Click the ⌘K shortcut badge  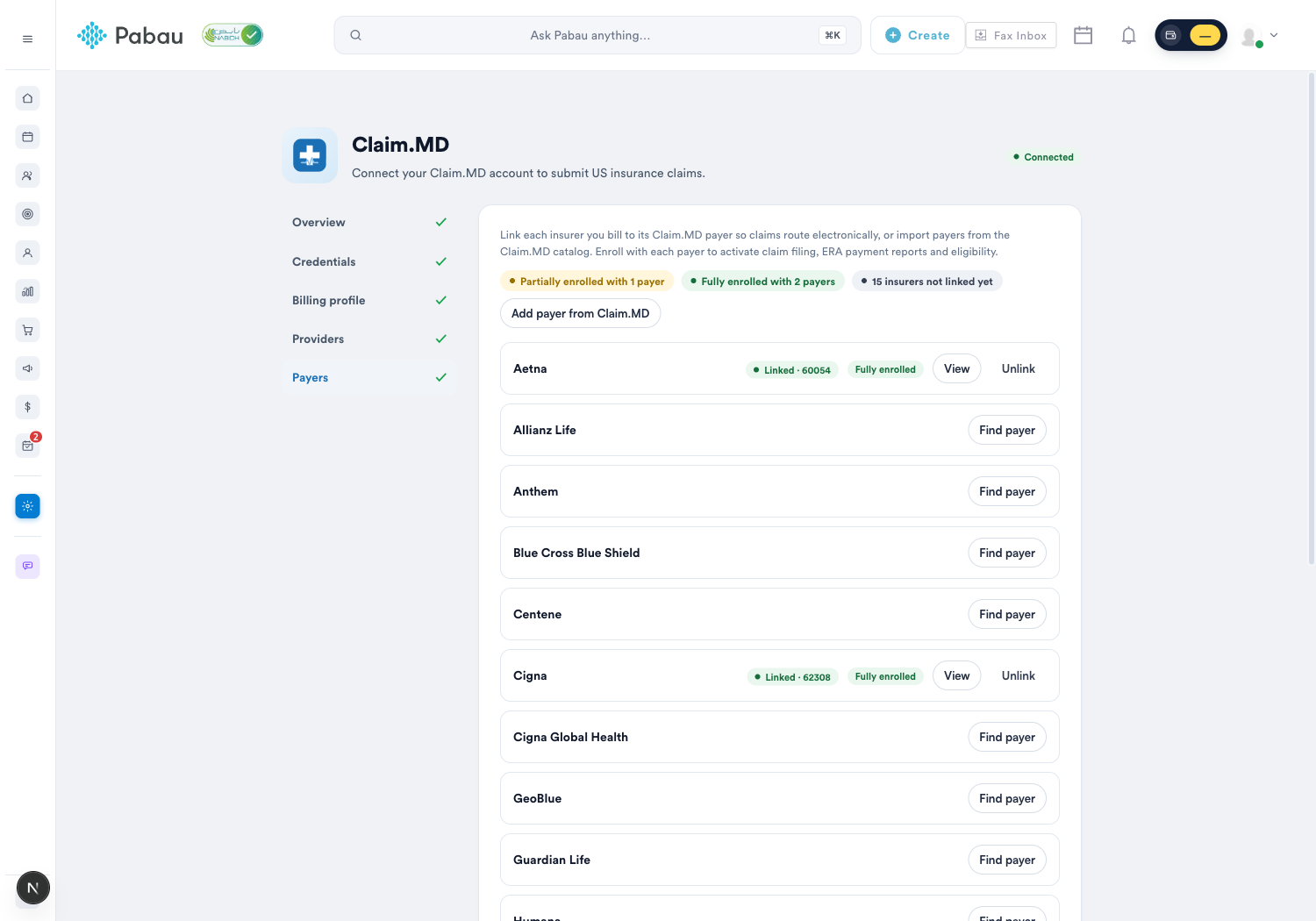833,35
